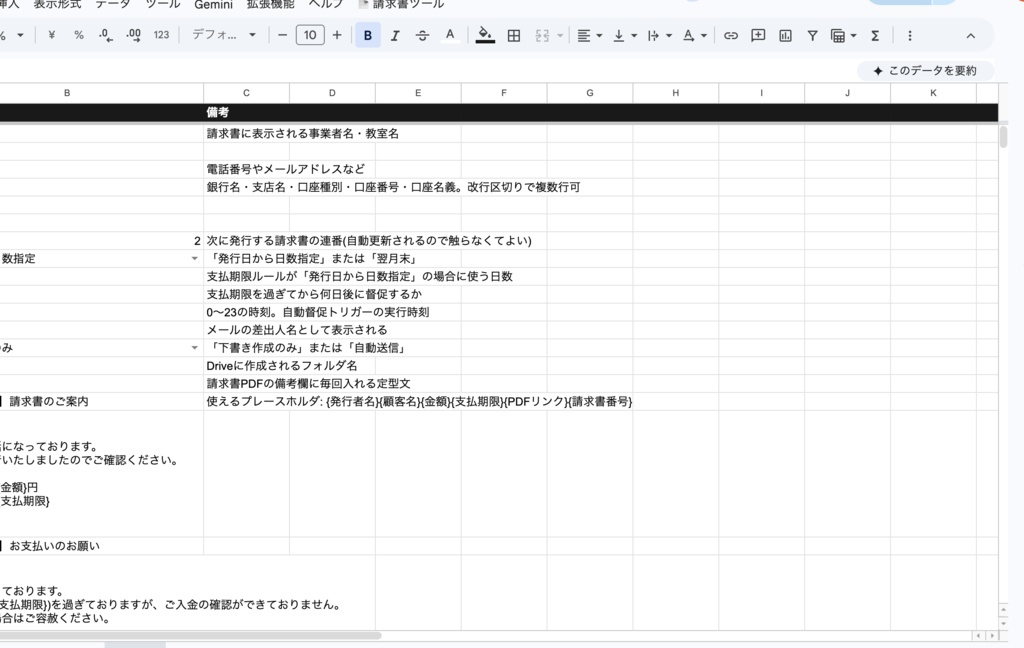Image resolution: width=1024 pixels, height=648 pixels.
Task: Click the text wrapping icon
Action: pyautogui.click(x=653, y=35)
